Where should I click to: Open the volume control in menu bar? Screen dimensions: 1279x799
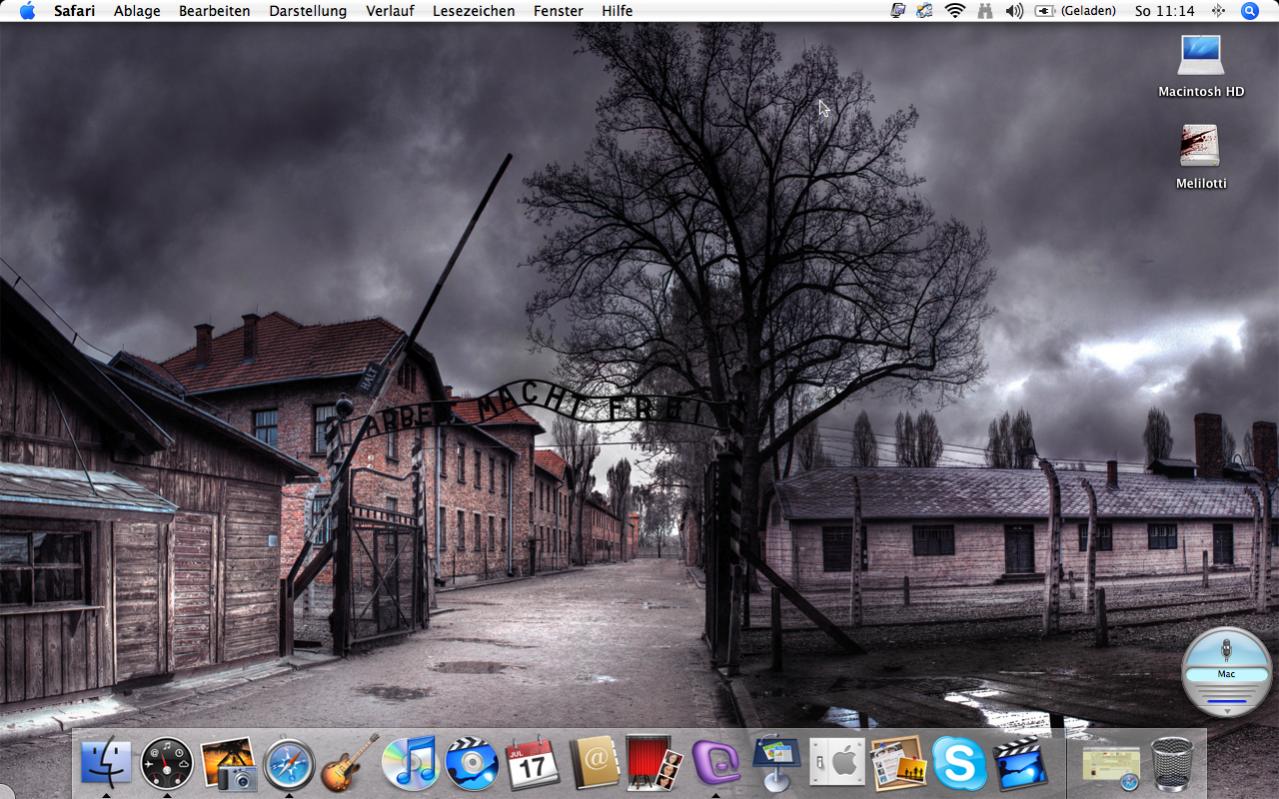click(x=1014, y=11)
